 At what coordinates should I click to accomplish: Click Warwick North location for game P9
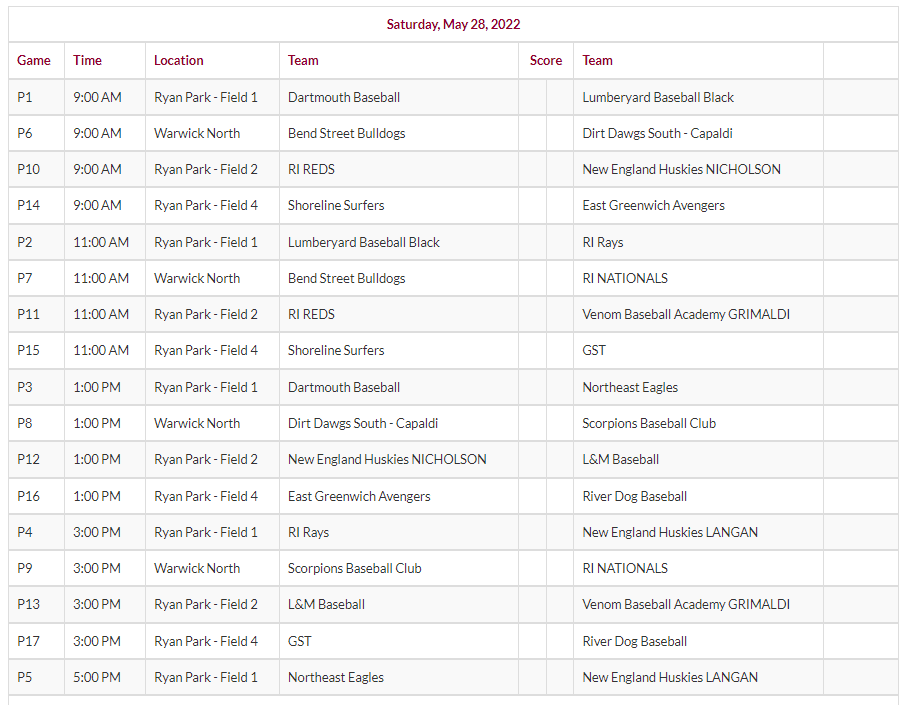click(197, 568)
